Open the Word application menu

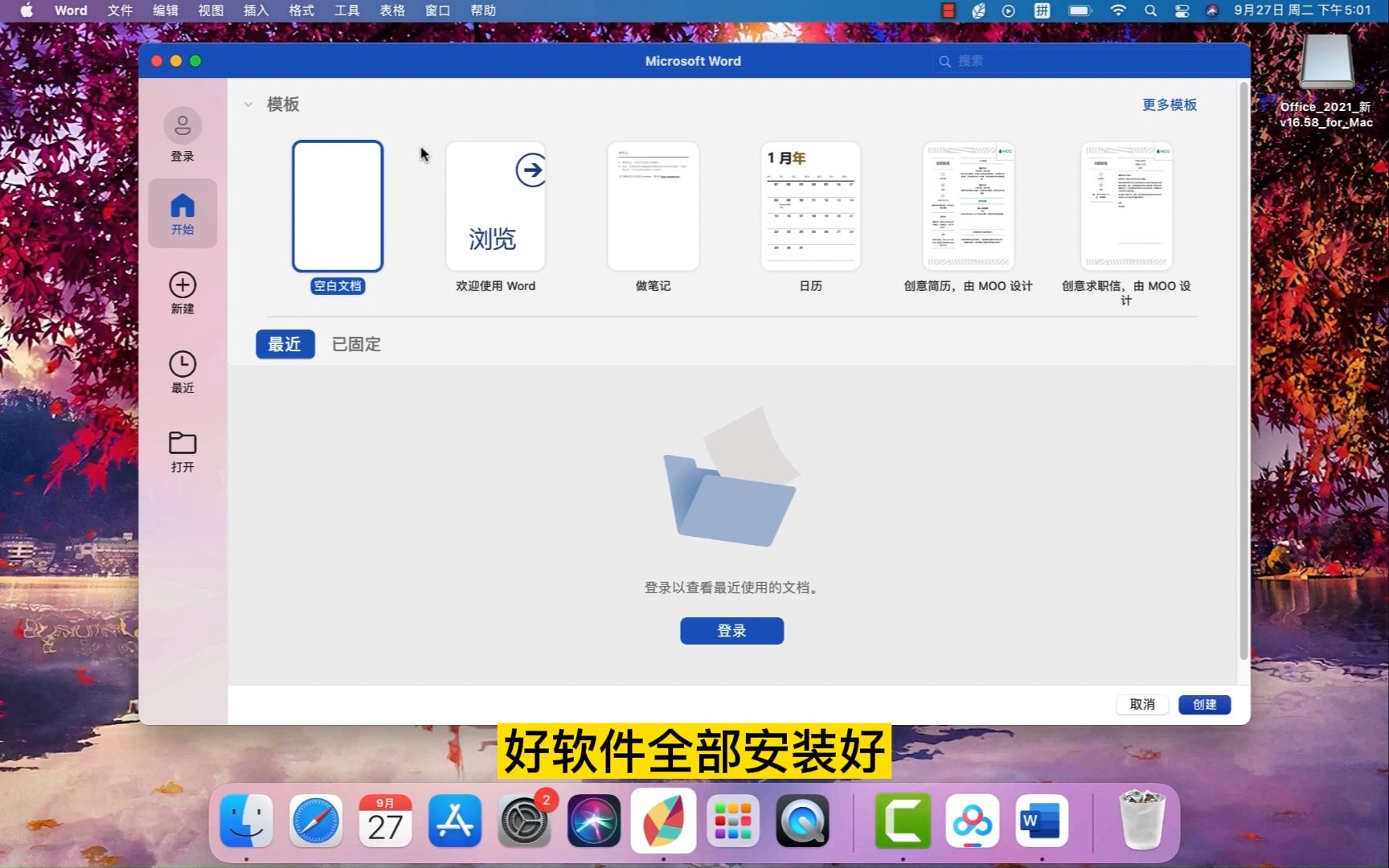[x=71, y=10]
